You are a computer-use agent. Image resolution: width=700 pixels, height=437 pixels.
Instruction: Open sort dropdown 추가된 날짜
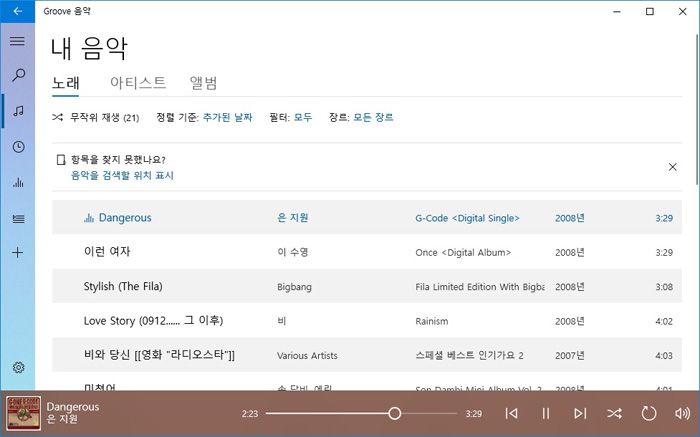click(228, 118)
